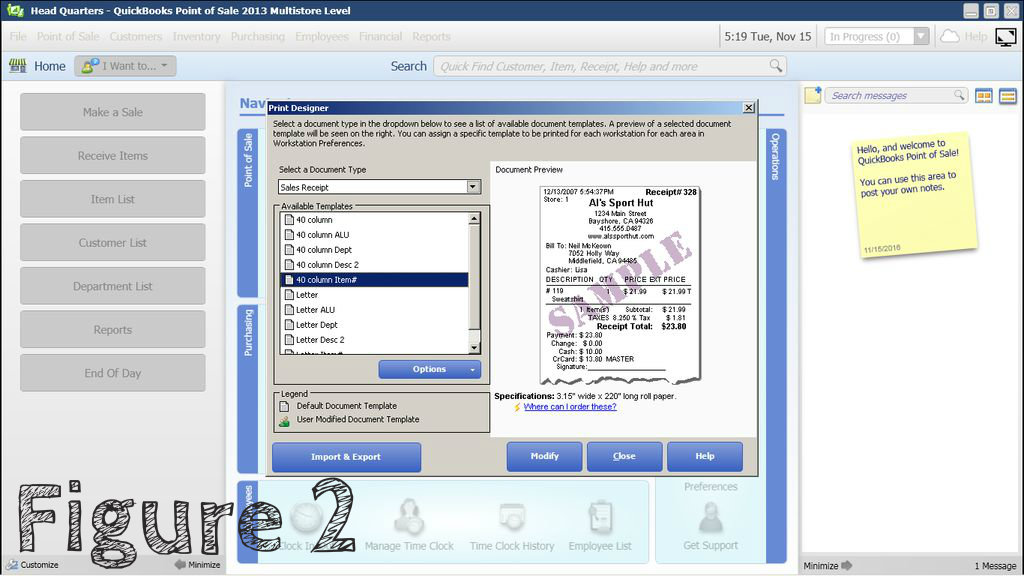Minimize the messages panel arrow
This screenshot has height=576, width=1024.
pos(846,566)
